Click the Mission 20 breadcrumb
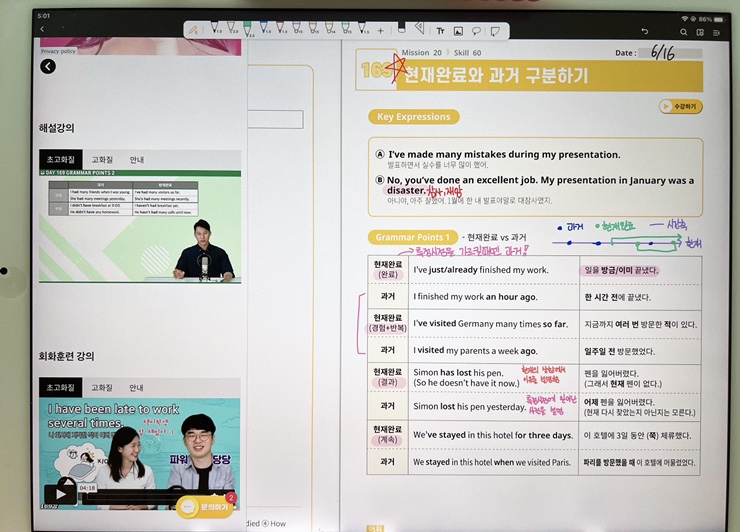 [421, 52]
